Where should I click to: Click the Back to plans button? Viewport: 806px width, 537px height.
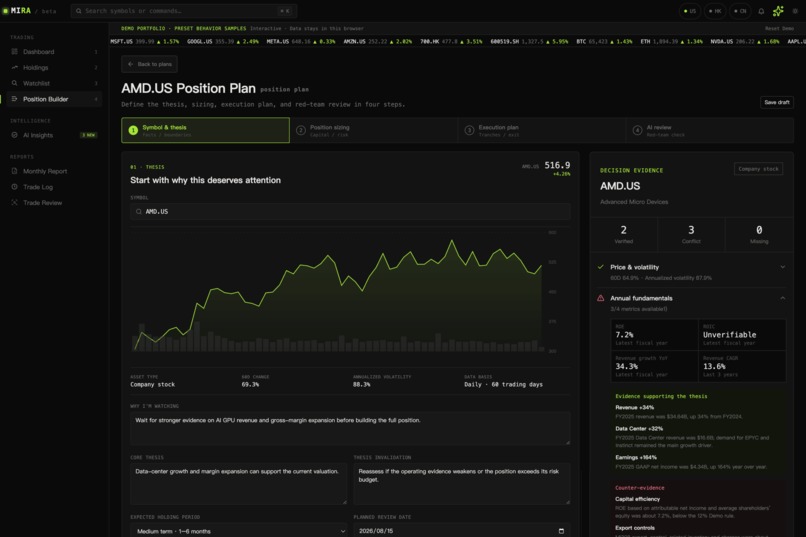pyautogui.click(x=150, y=64)
